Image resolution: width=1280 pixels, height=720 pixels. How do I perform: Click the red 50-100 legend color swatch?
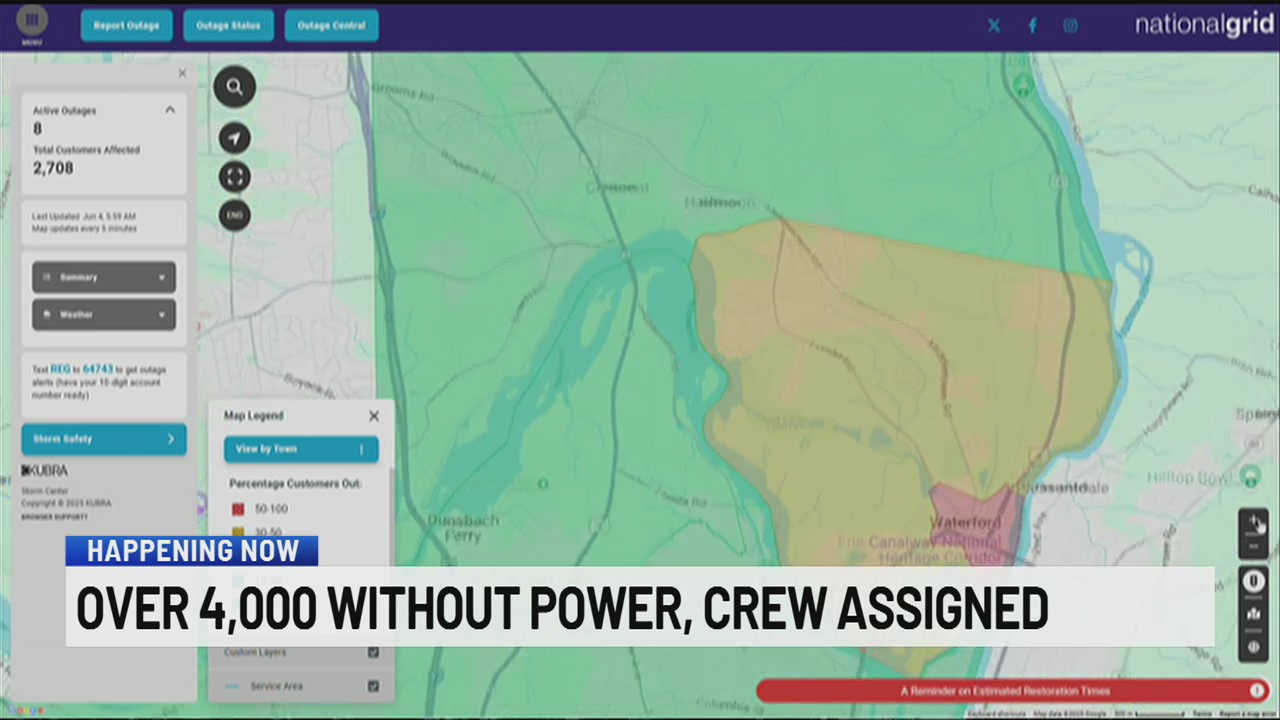[238, 508]
